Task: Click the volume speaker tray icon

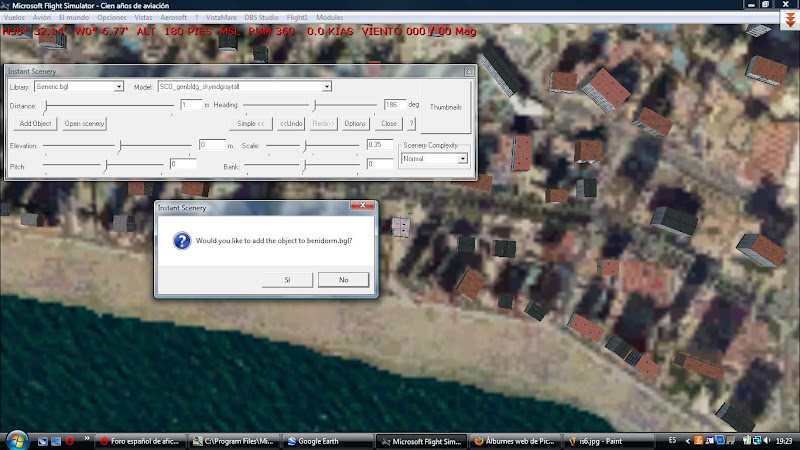Action: pyautogui.click(x=767, y=440)
